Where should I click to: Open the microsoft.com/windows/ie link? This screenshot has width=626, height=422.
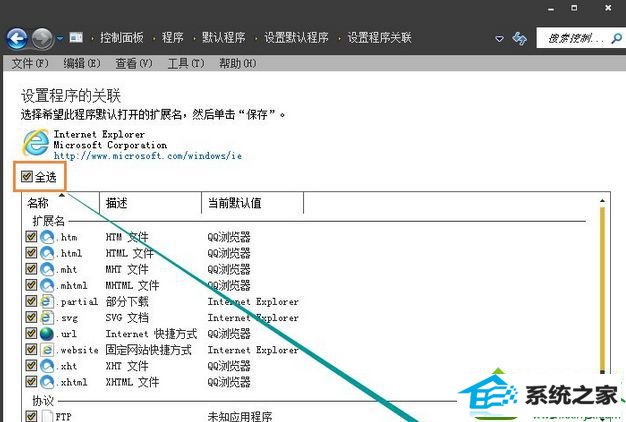tap(147, 156)
